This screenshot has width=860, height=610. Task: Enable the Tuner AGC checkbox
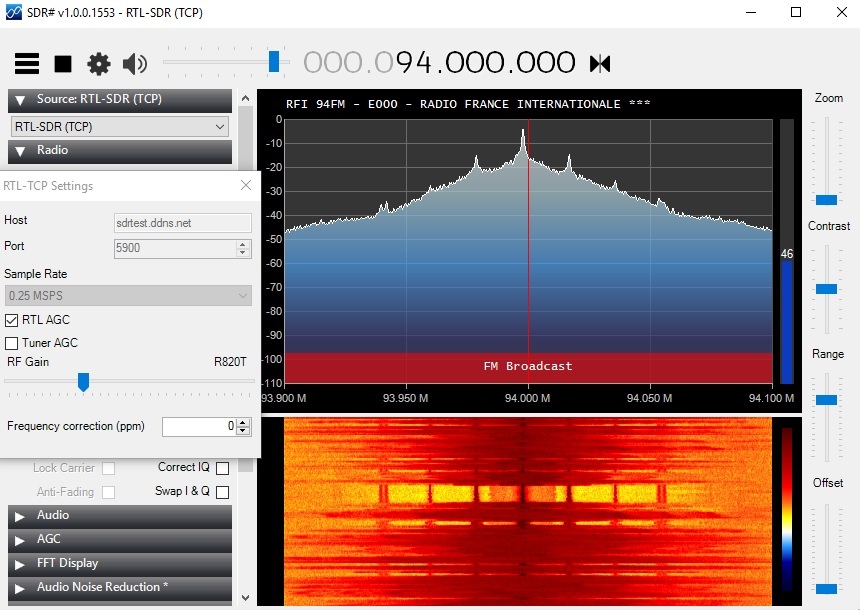[11, 343]
